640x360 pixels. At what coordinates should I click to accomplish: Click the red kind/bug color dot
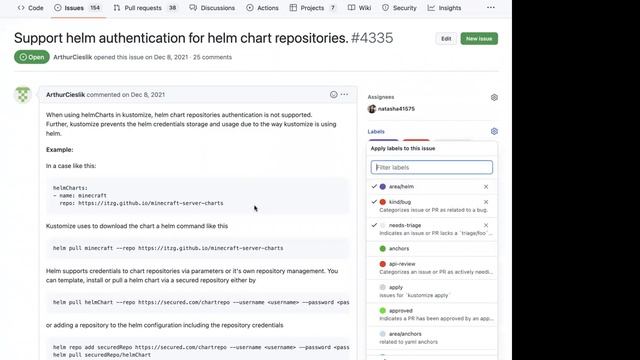coord(382,202)
